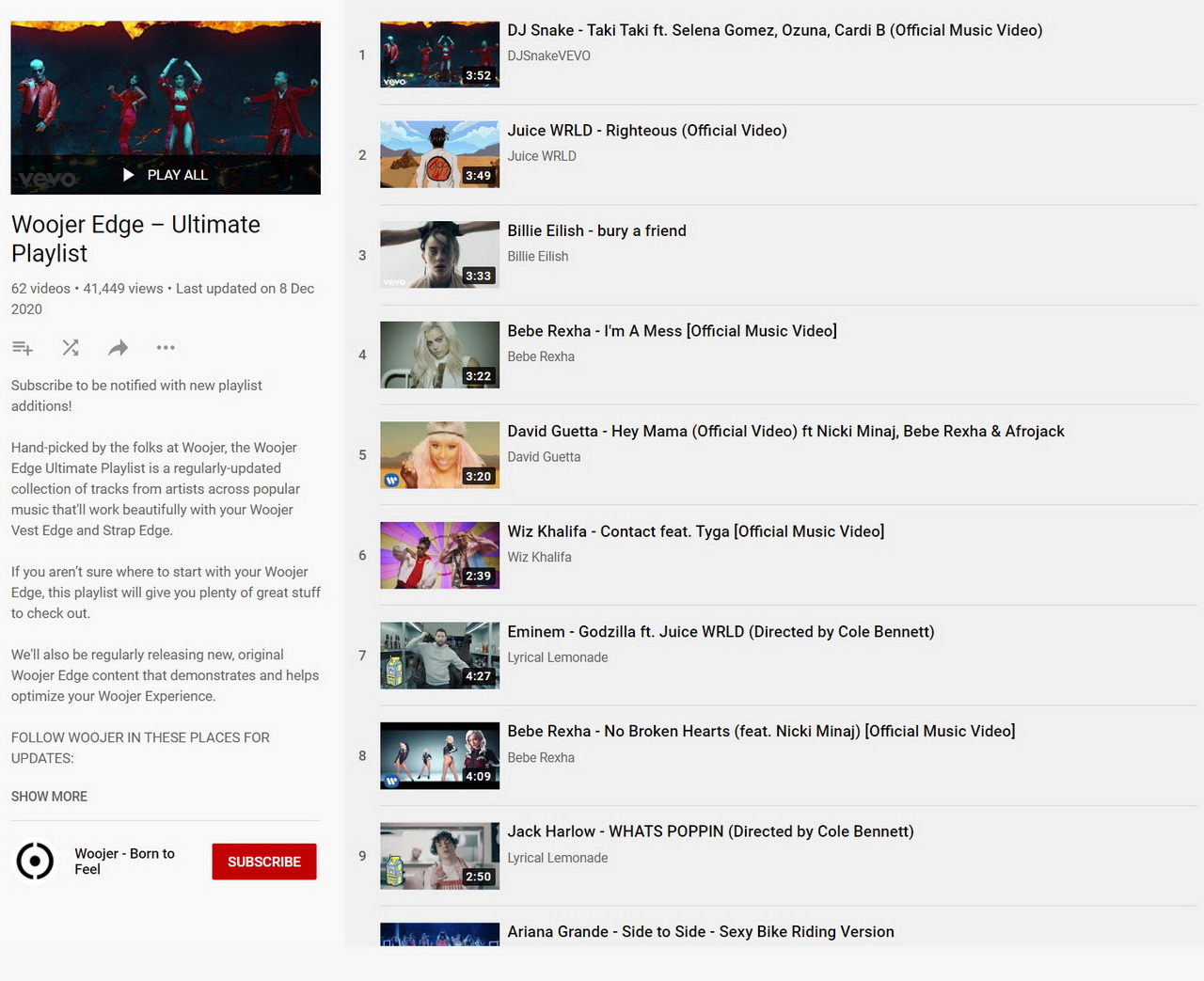The height and width of the screenshot is (981, 1204).
Task: Open David Guetta channel link
Action: (544, 456)
